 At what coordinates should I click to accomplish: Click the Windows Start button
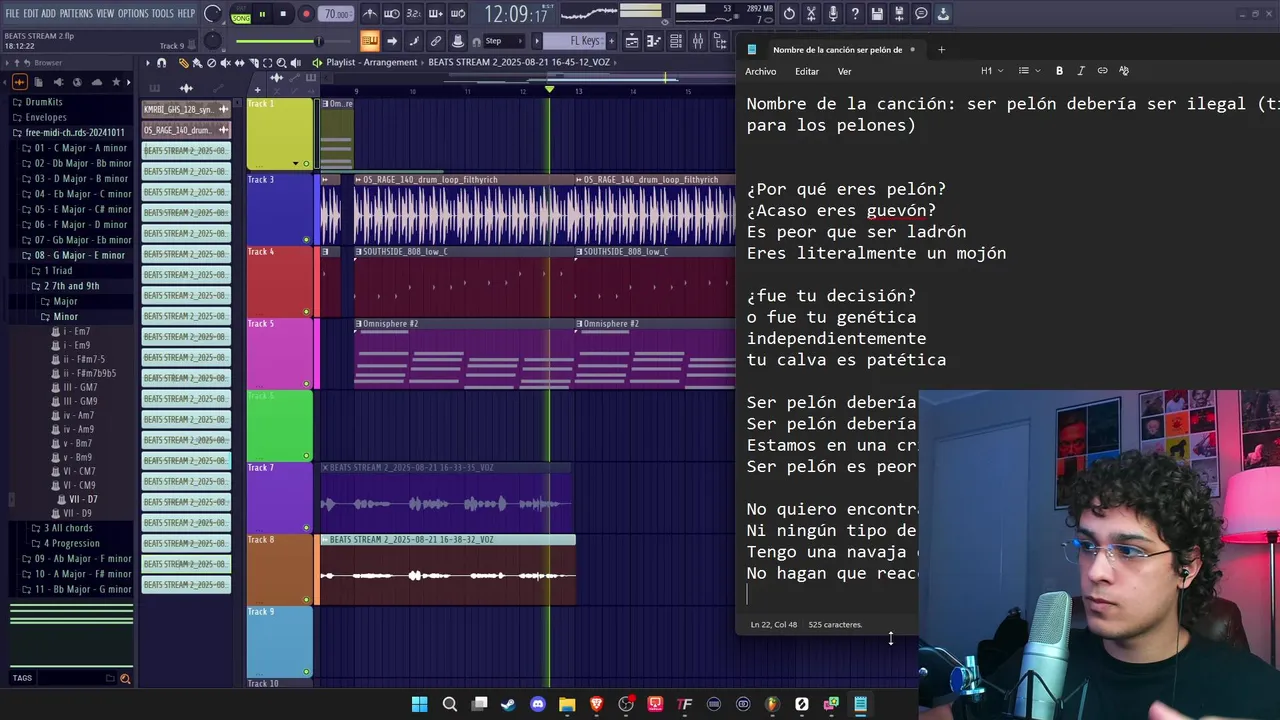coord(420,704)
